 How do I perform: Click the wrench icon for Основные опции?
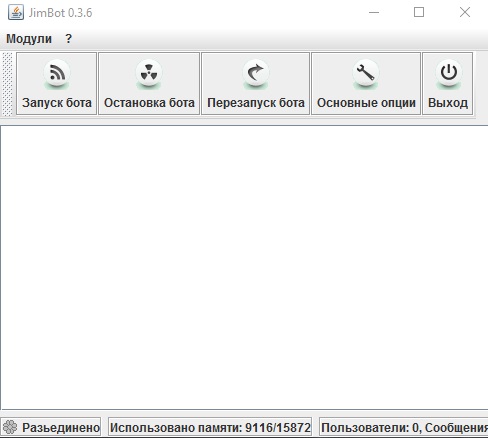[x=366, y=74]
